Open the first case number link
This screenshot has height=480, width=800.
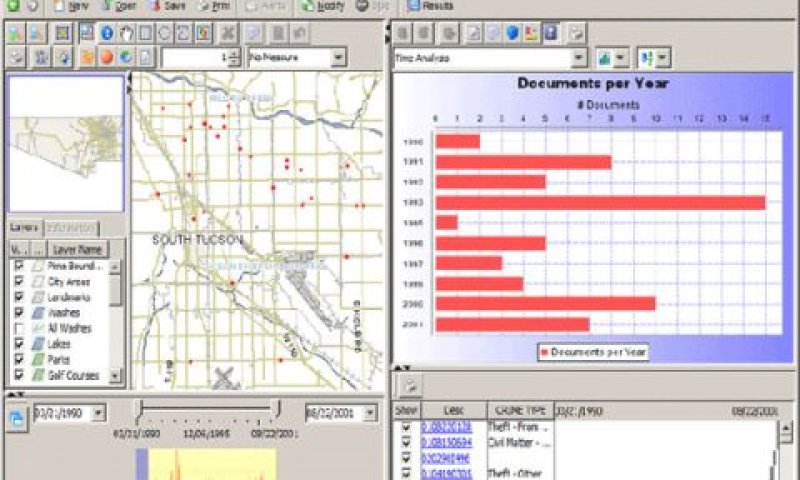point(446,427)
